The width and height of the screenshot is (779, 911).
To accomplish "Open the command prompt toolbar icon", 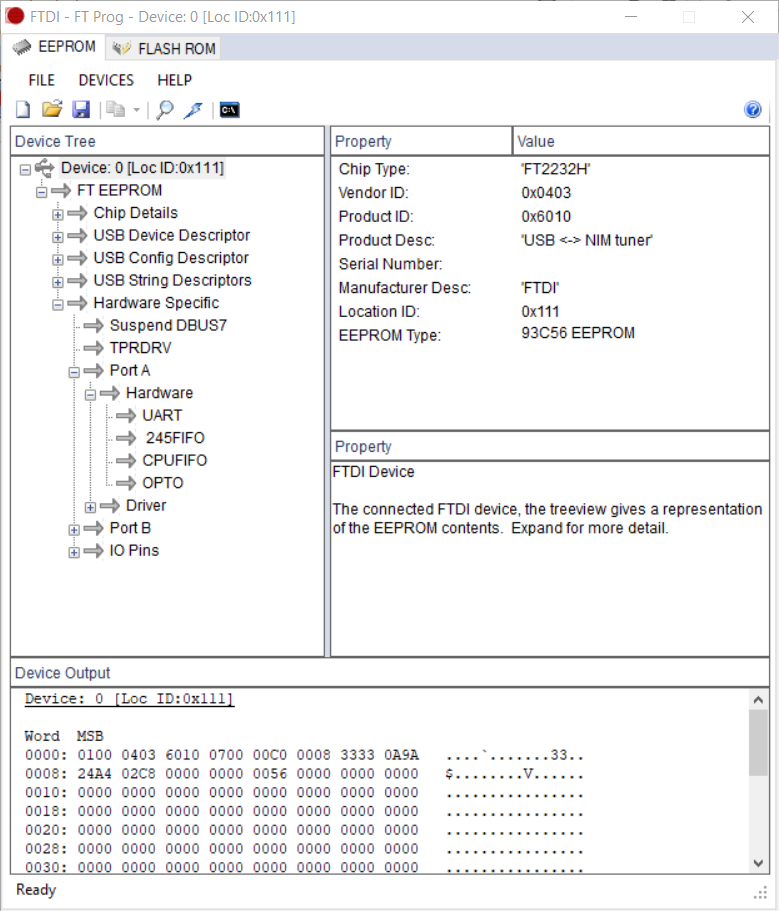I will click(229, 109).
